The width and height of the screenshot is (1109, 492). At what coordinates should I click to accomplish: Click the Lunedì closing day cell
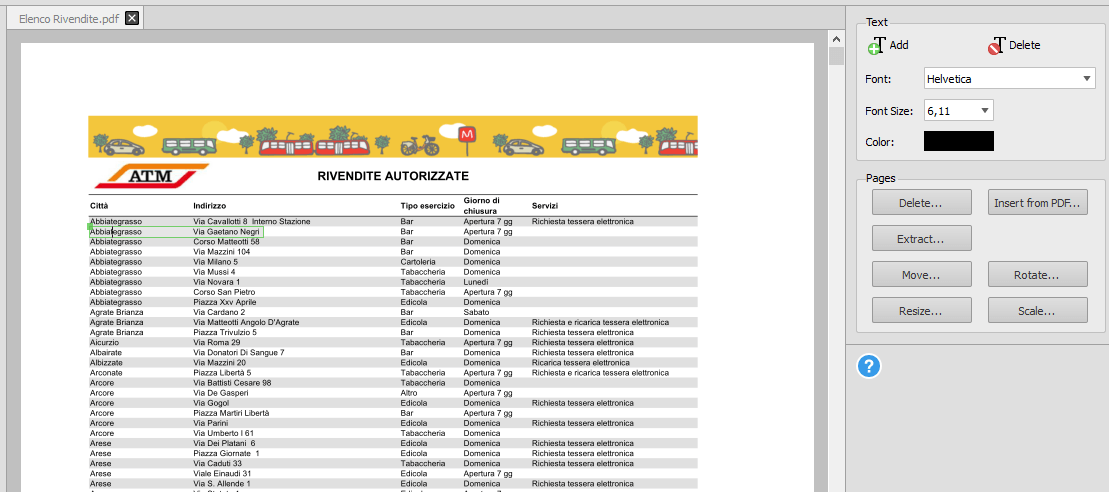[x=477, y=282]
